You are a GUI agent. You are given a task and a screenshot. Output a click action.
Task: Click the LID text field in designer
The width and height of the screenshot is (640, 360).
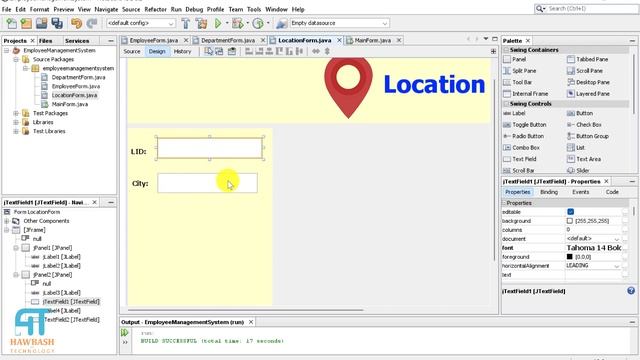210,148
